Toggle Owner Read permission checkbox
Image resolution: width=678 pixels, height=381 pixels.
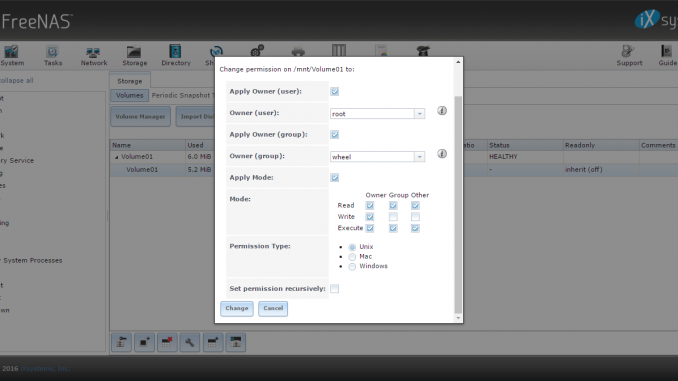pos(370,205)
